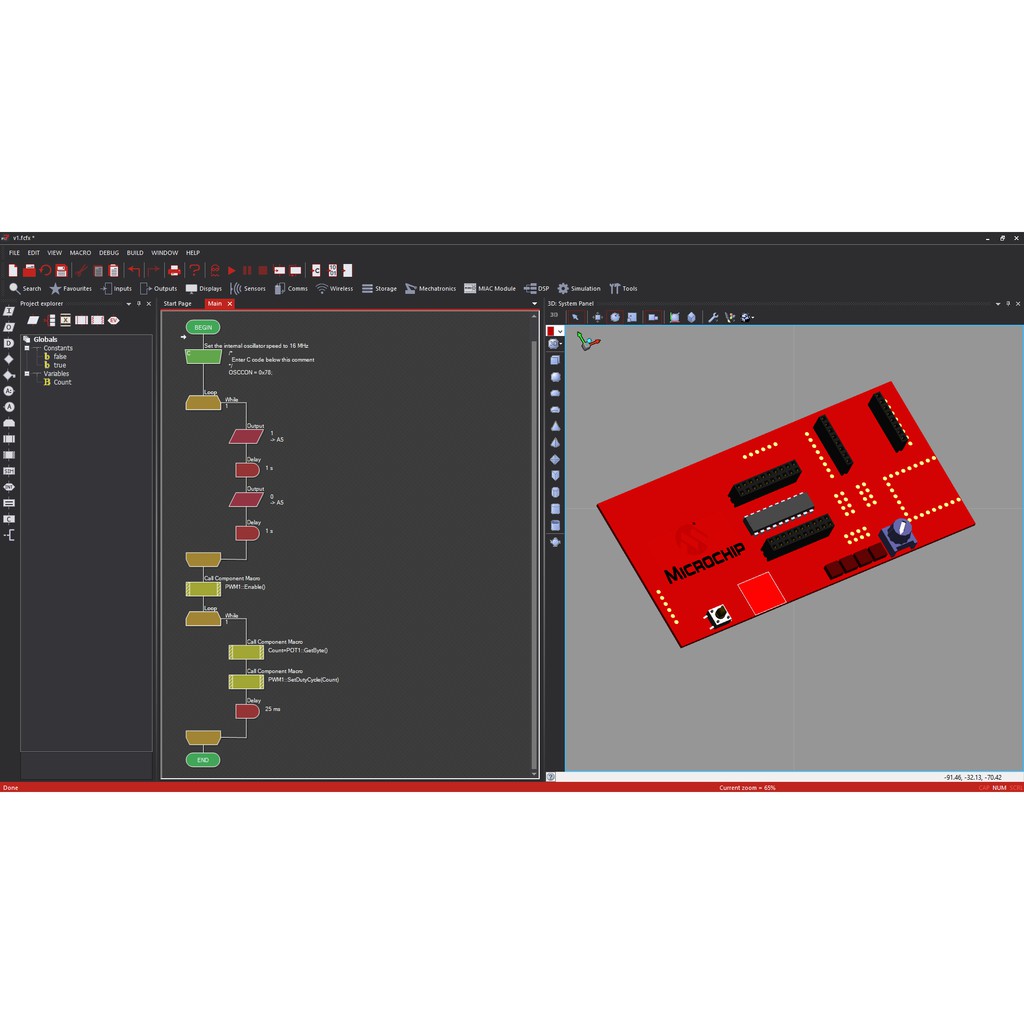Toggle the arrow cursor select mode in System Panel
This screenshot has height=1024, width=1024.
pos(575,317)
